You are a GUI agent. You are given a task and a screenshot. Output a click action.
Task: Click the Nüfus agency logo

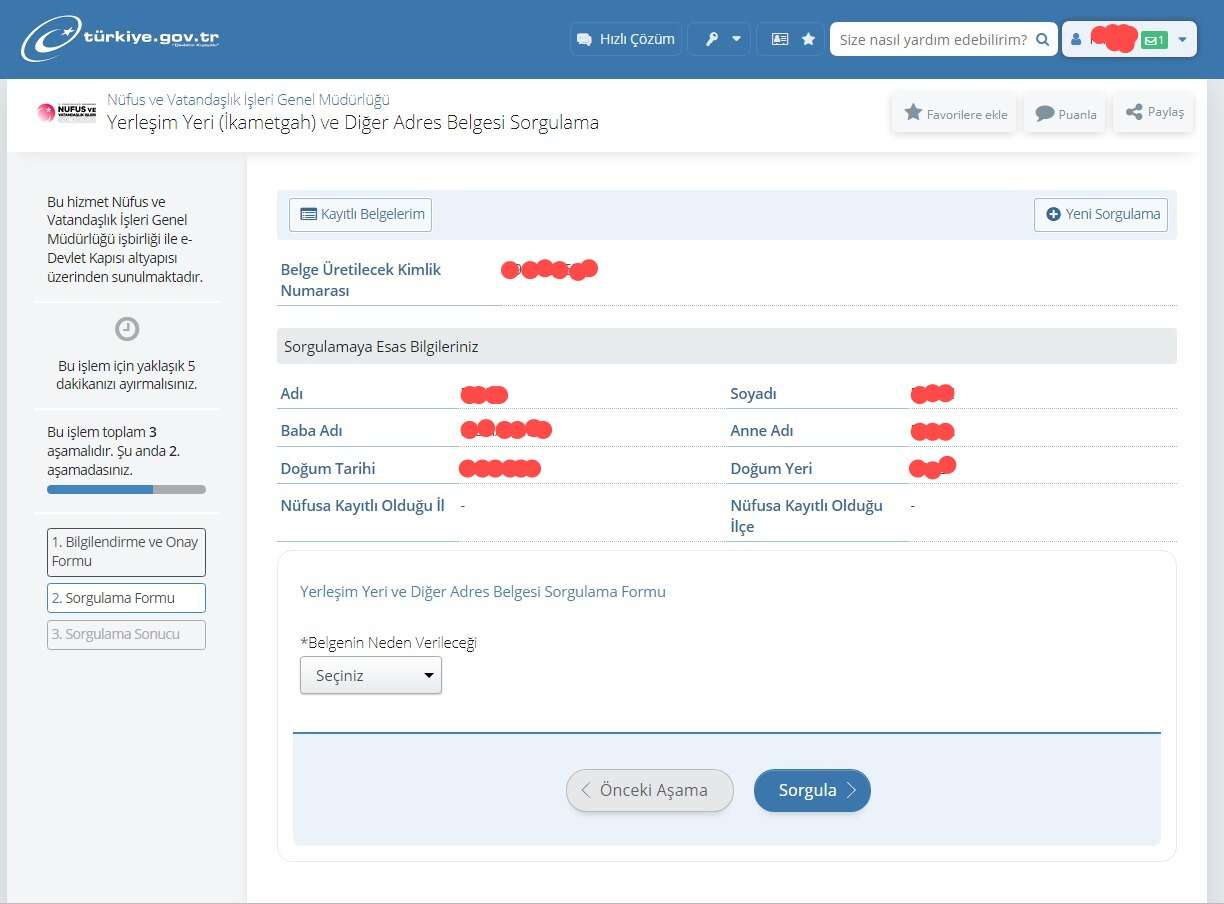tap(66, 112)
